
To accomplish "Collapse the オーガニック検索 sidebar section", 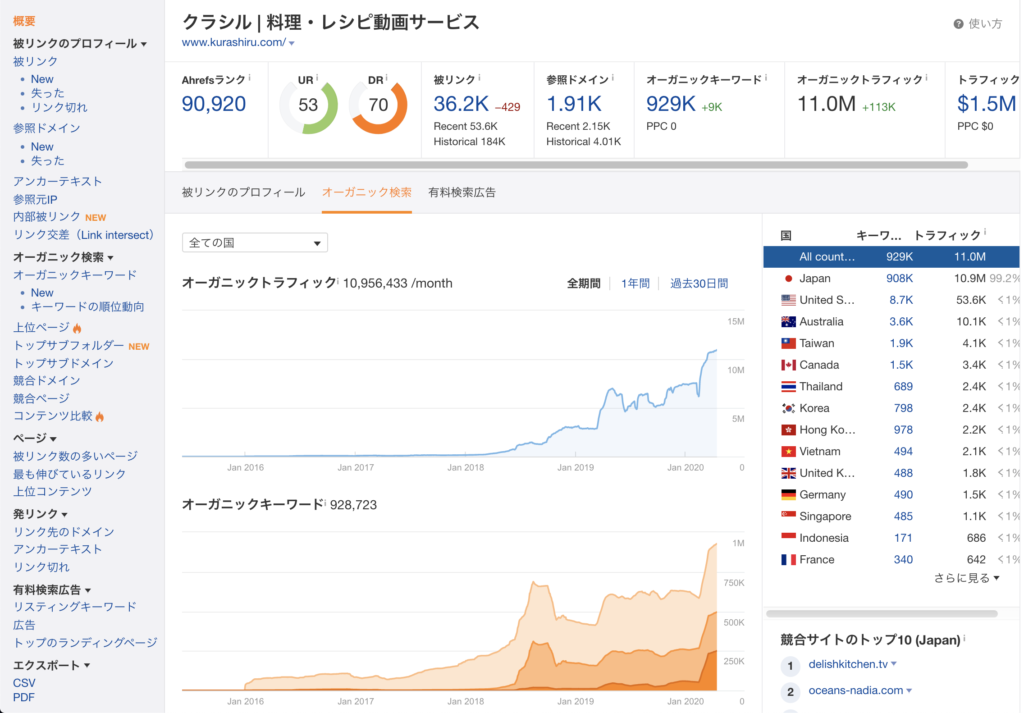I will 110,258.
